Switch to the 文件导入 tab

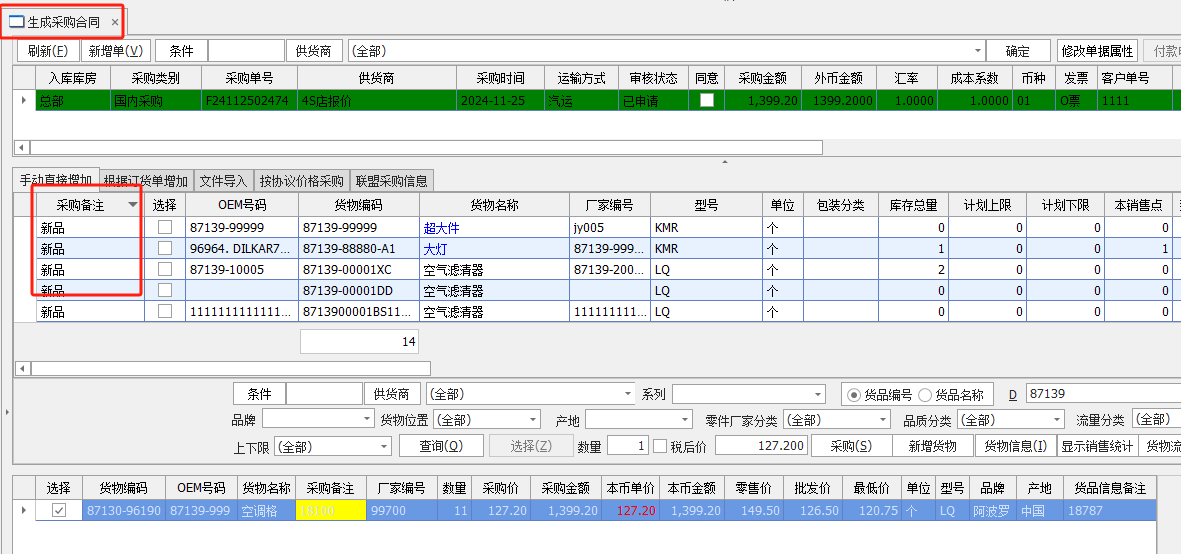pos(223,181)
